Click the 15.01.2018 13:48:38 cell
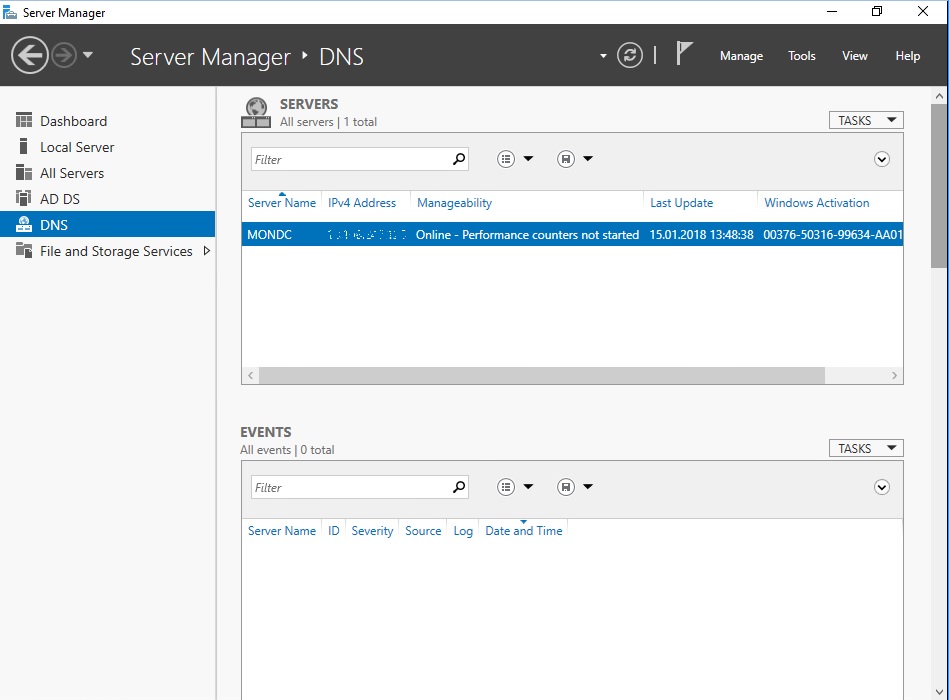Viewport: 949px width, 700px height. pos(701,235)
